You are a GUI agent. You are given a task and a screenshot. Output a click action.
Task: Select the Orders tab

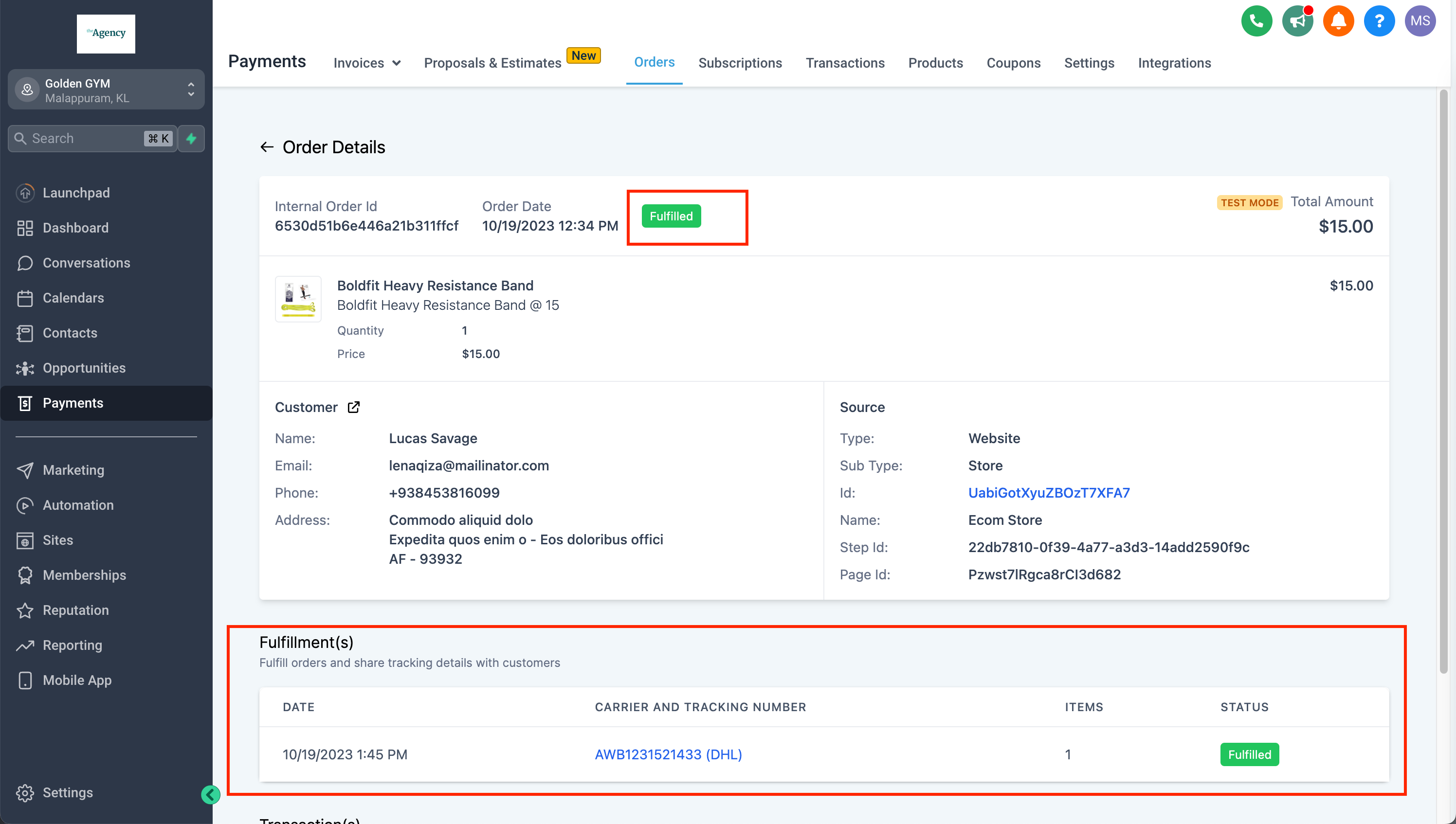point(655,62)
